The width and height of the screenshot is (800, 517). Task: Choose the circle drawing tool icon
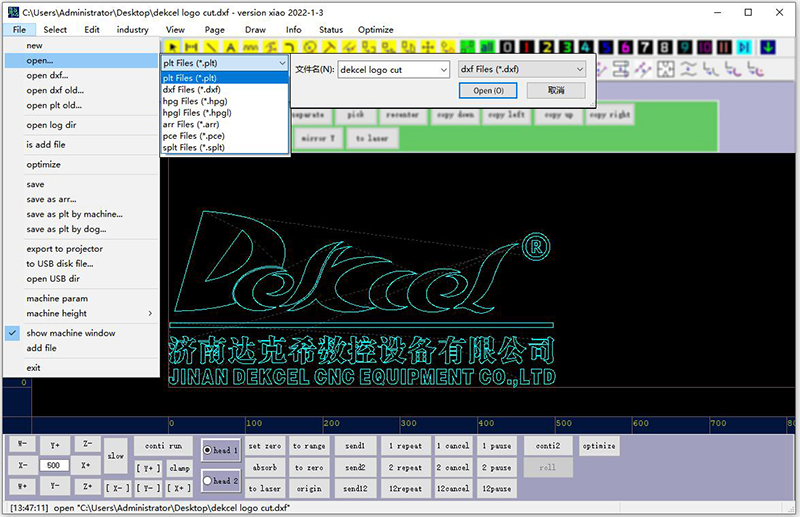pos(309,47)
